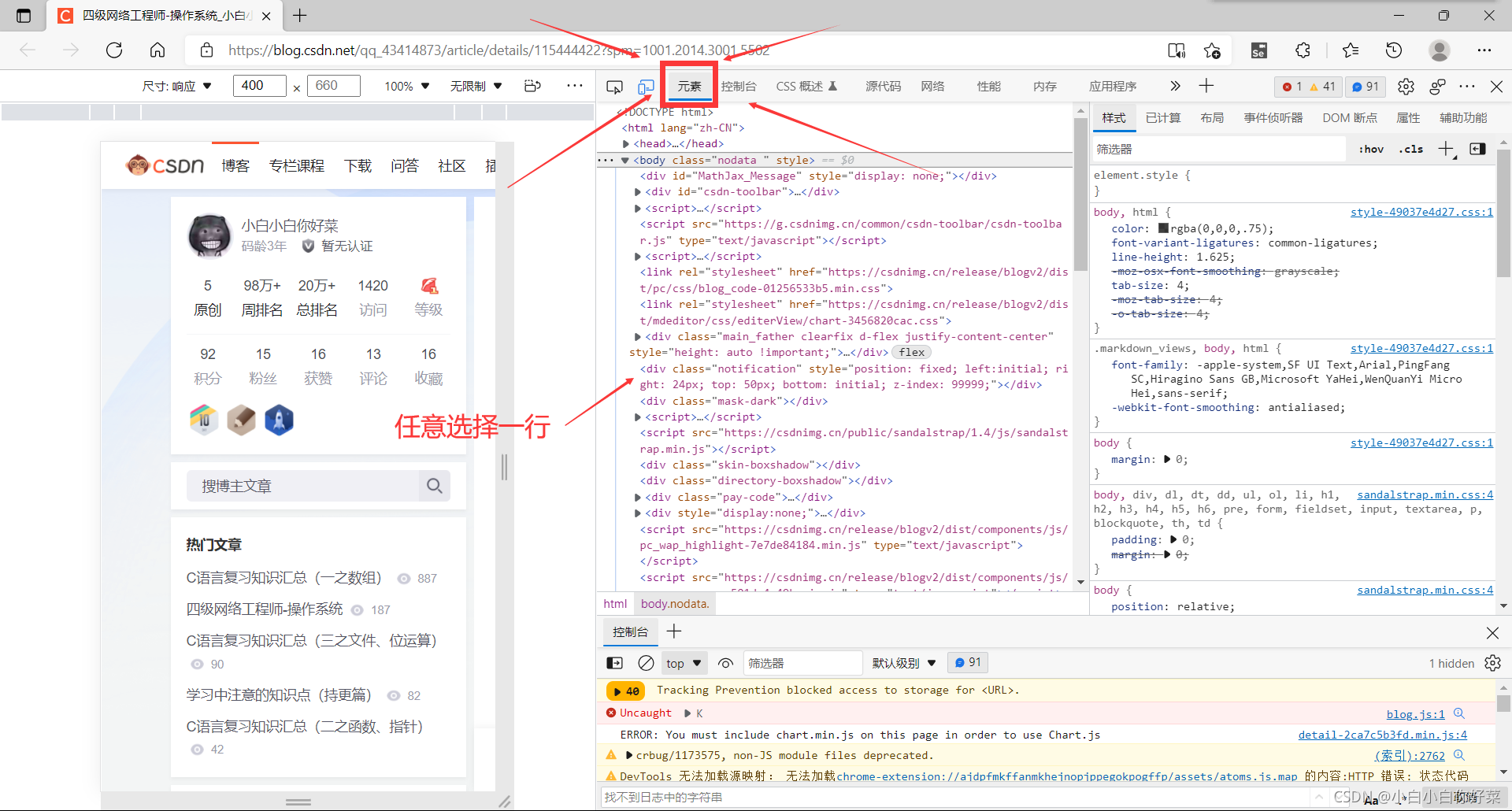The image size is (1512, 811).
Task: Click the viewport width field 400
Action: (x=260, y=85)
